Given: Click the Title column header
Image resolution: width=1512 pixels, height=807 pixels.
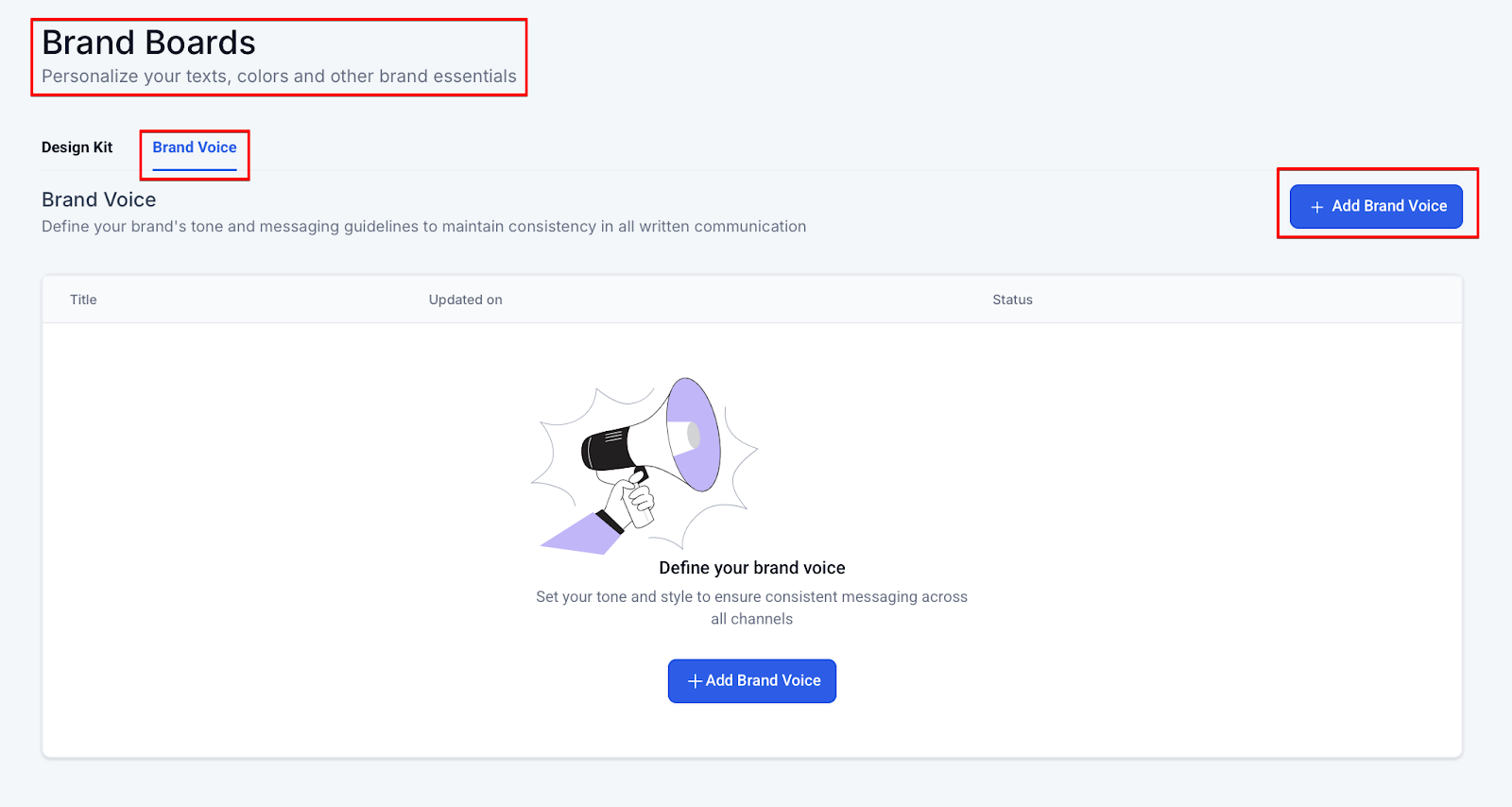Looking at the screenshot, I should tap(83, 300).
